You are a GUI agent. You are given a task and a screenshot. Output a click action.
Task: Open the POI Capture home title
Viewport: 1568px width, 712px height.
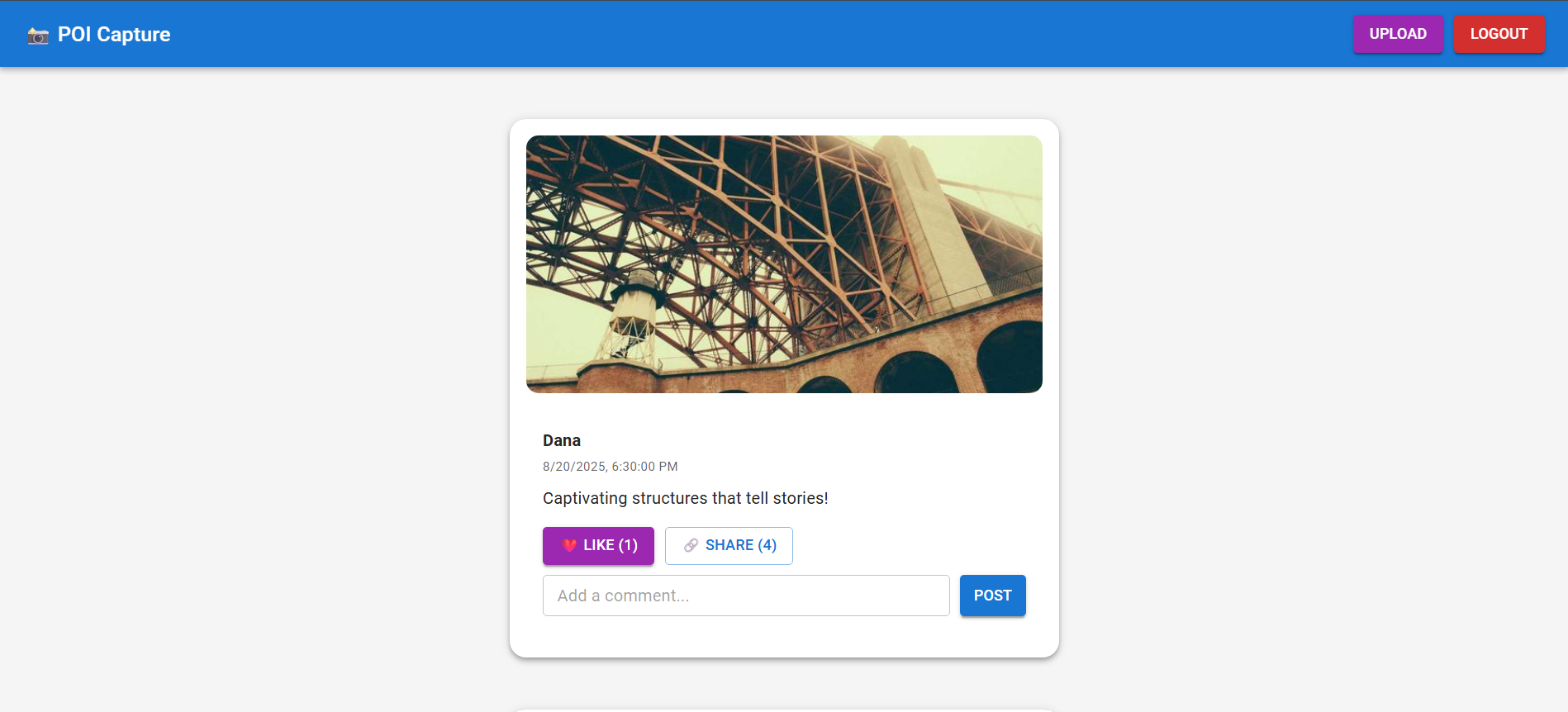(x=114, y=35)
